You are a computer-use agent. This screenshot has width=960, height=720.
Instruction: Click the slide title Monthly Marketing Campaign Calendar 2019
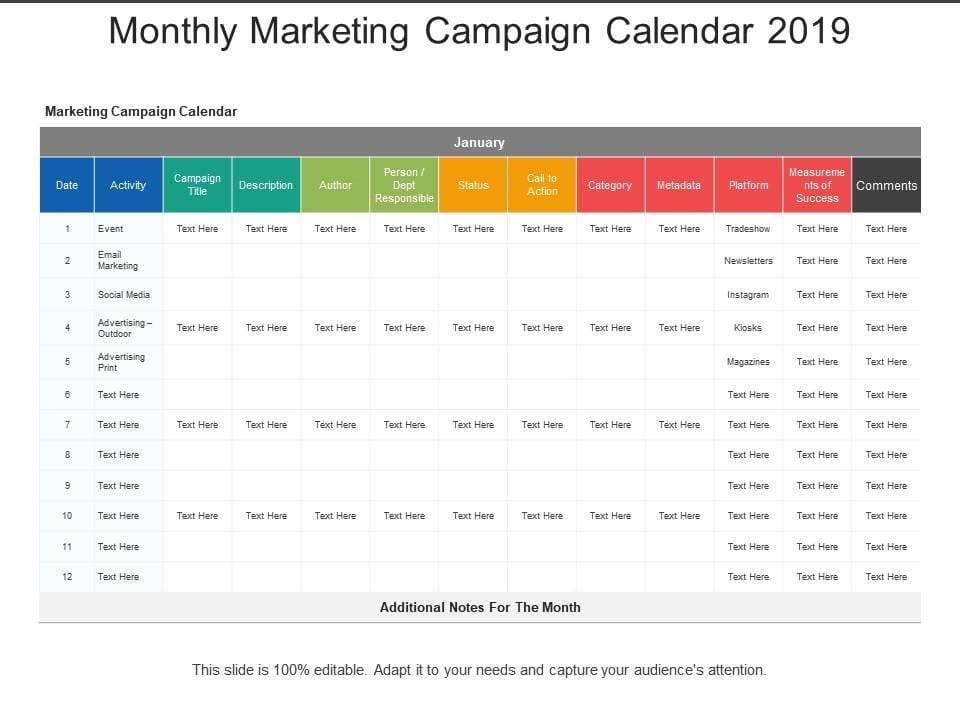479,31
